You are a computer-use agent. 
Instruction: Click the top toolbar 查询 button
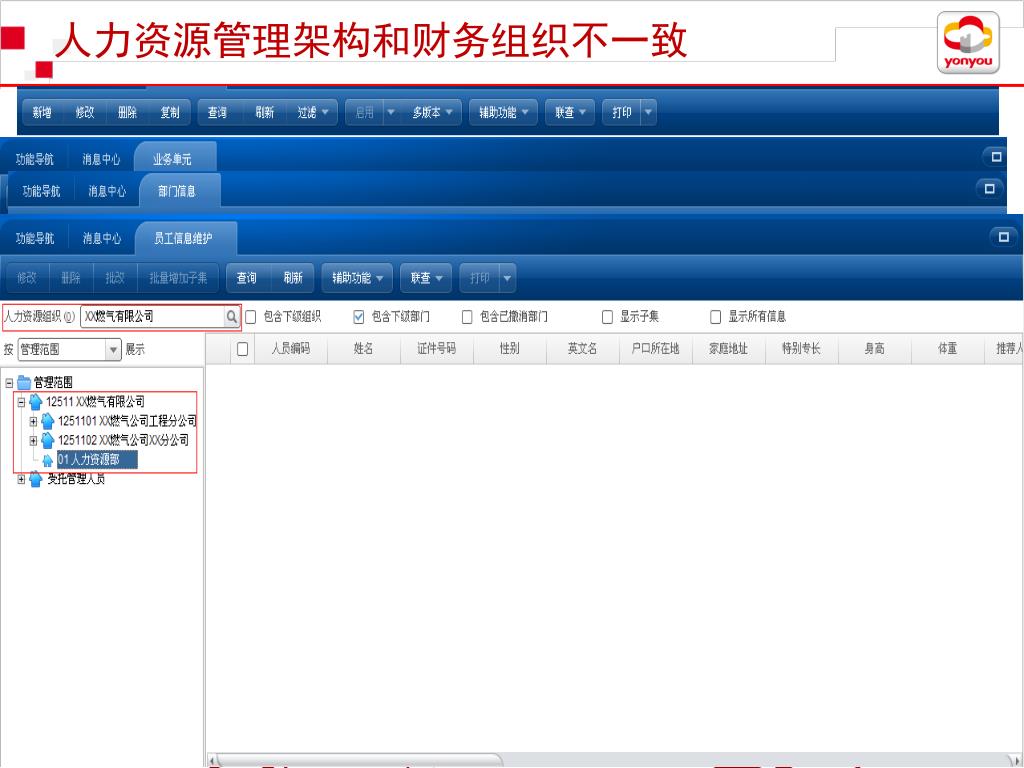point(217,112)
